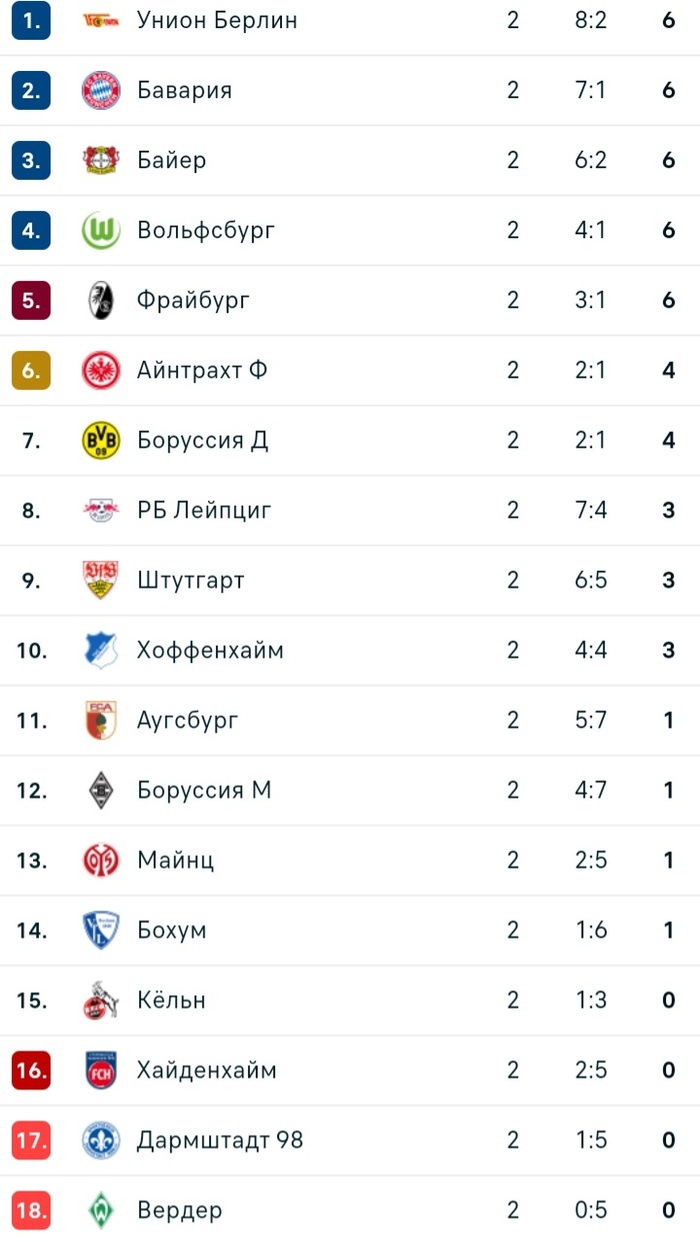Screen dimensions: 700x1242
Task: Click the blue position badge number 1
Action: 31,20
